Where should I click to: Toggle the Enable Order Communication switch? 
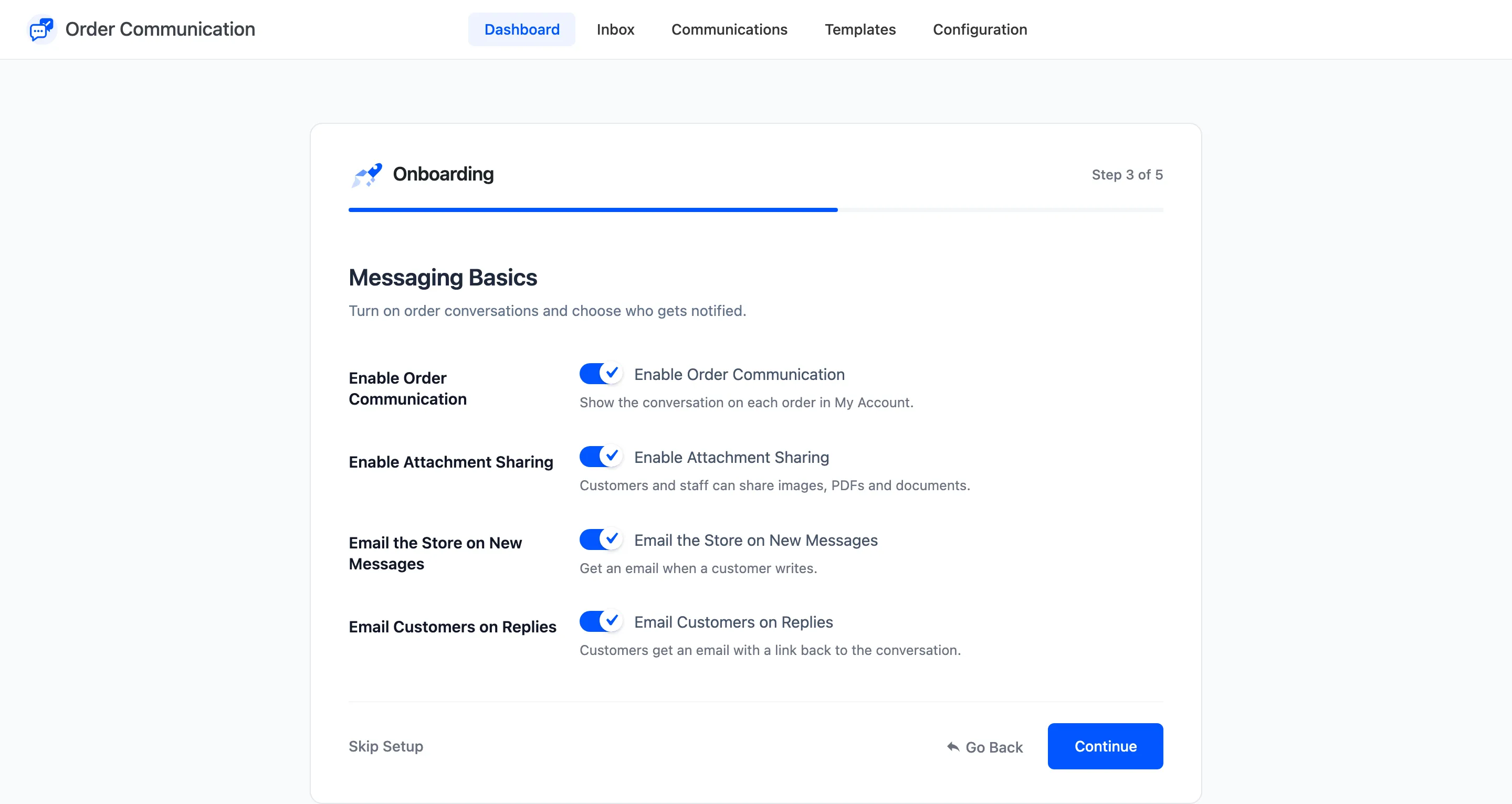pos(601,374)
